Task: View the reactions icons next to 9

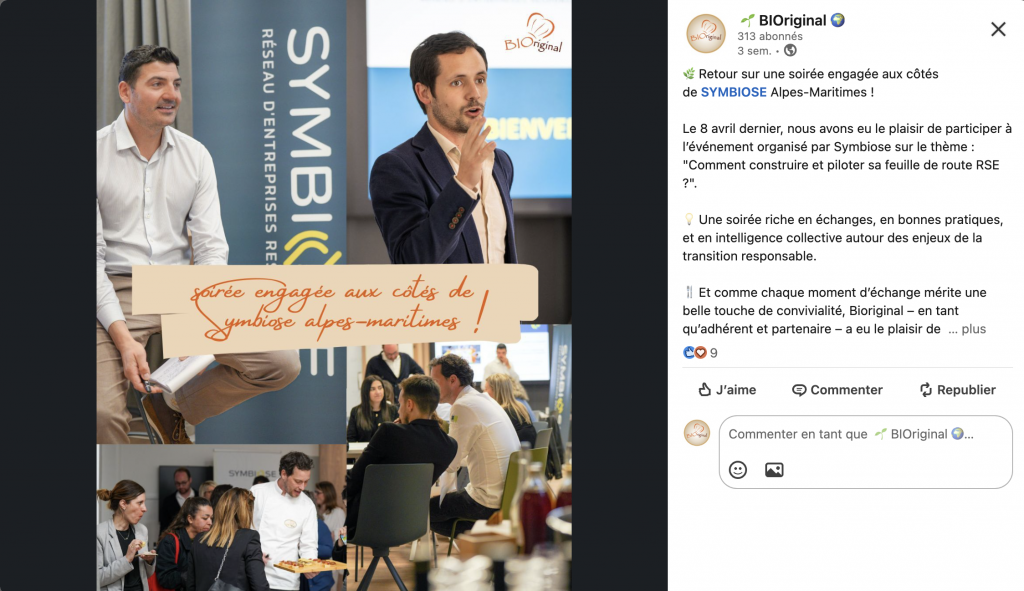Action: pos(694,353)
